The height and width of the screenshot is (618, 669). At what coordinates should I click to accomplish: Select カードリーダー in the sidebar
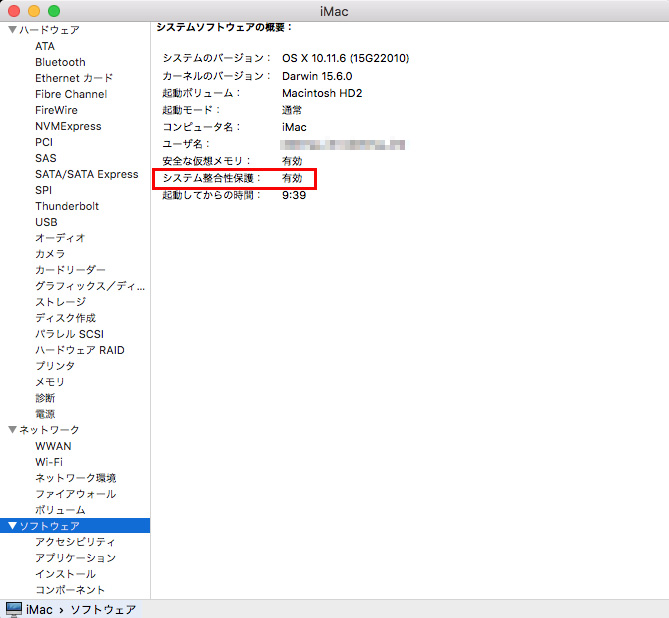pyautogui.click(x=70, y=270)
